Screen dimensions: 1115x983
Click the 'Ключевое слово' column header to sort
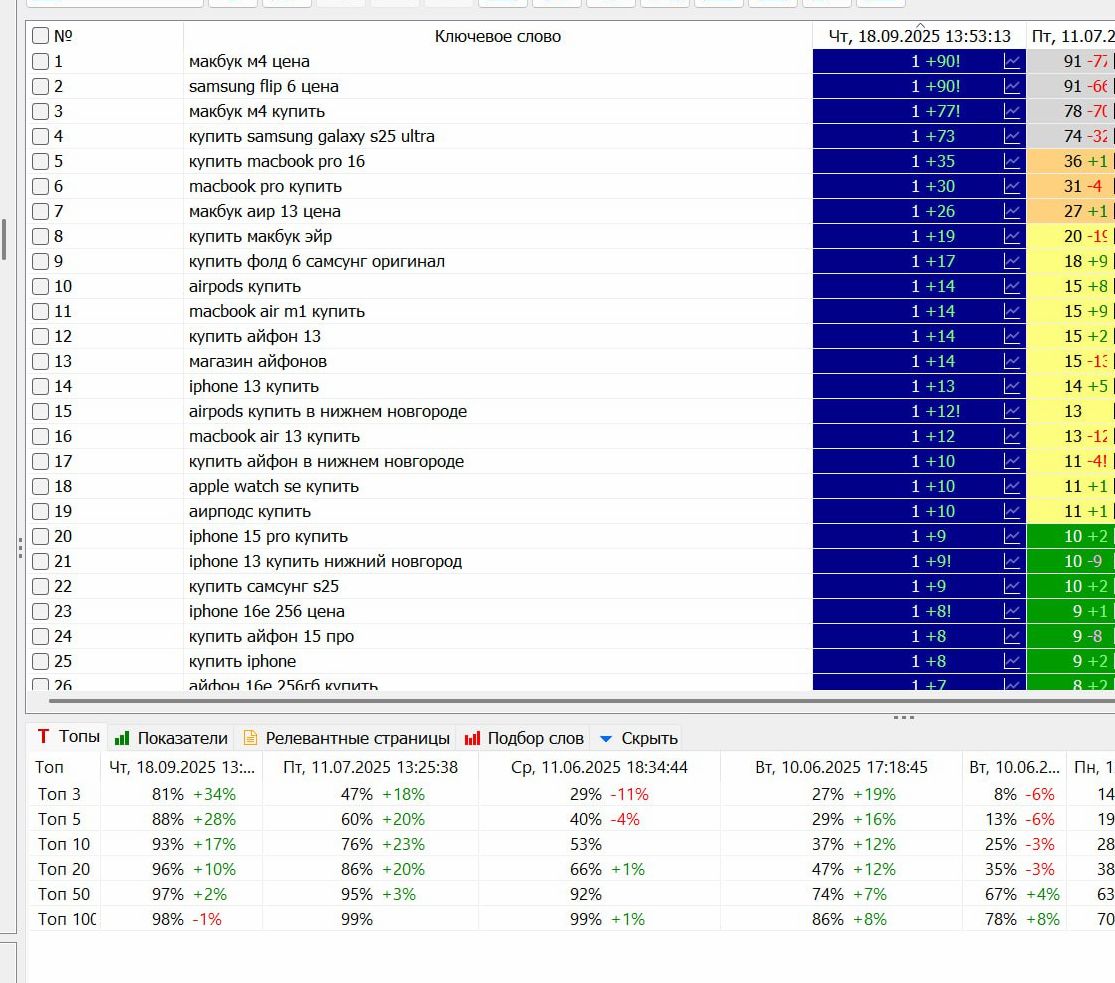[497, 36]
